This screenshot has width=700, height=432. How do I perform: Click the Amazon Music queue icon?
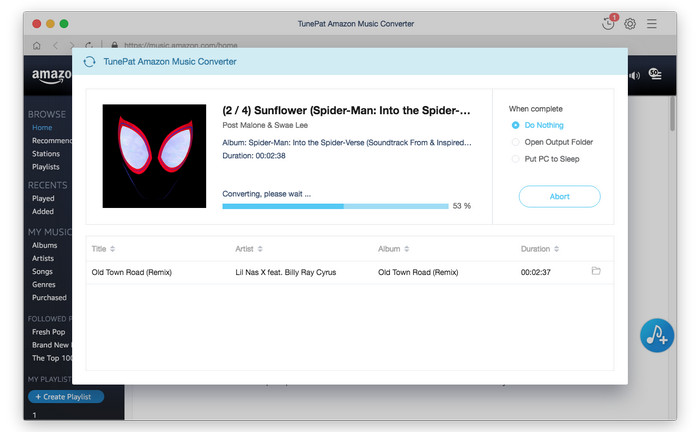[655, 74]
